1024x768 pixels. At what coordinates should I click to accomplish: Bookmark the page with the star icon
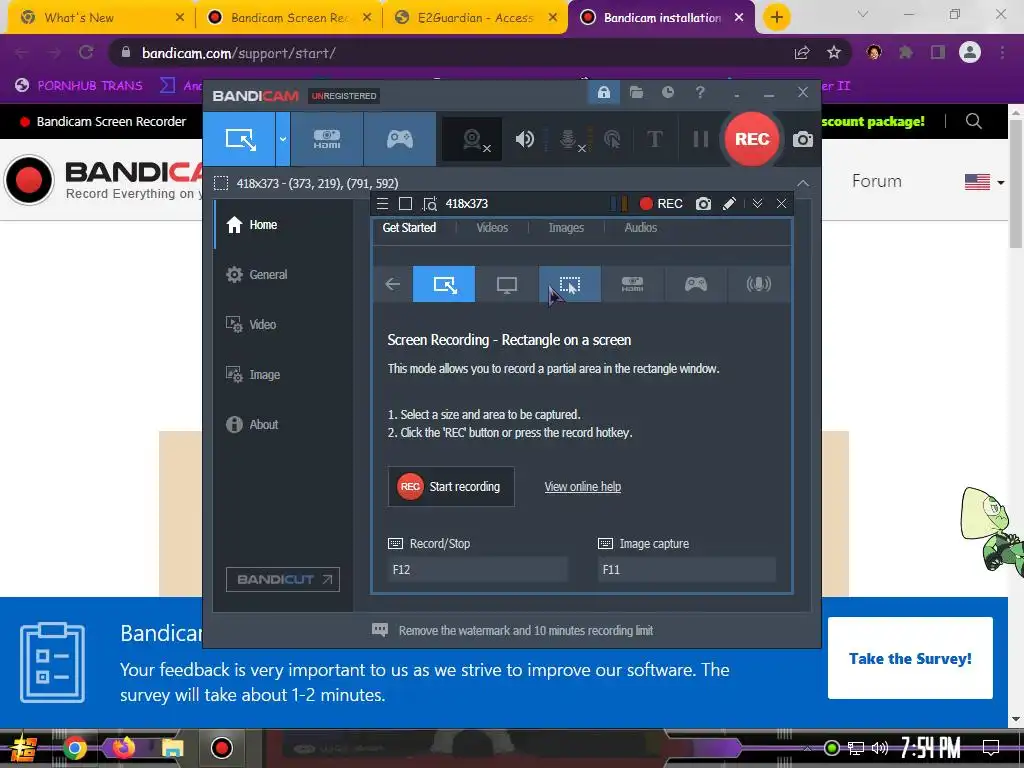[x=834, y=53]
